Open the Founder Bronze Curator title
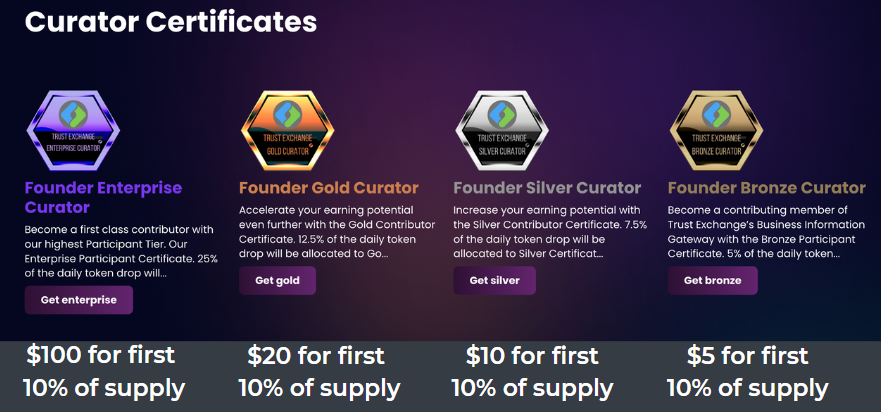The width and height of the screenshot is (881, 412). pos(767,188)
